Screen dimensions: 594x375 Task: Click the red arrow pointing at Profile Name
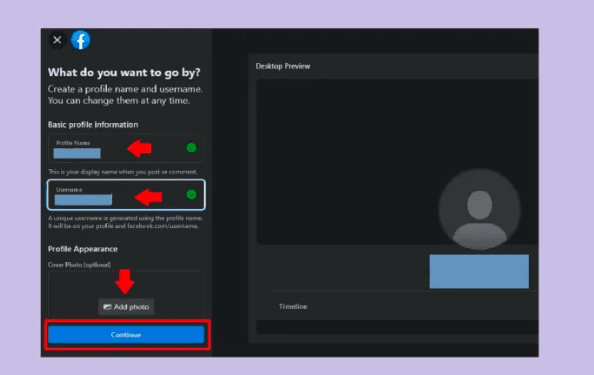pos(139,148)
